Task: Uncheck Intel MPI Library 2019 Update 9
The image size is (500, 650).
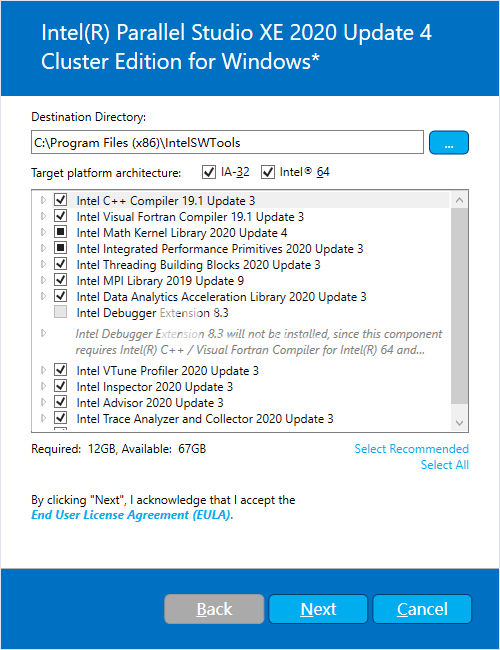Action: click(61, 280)
